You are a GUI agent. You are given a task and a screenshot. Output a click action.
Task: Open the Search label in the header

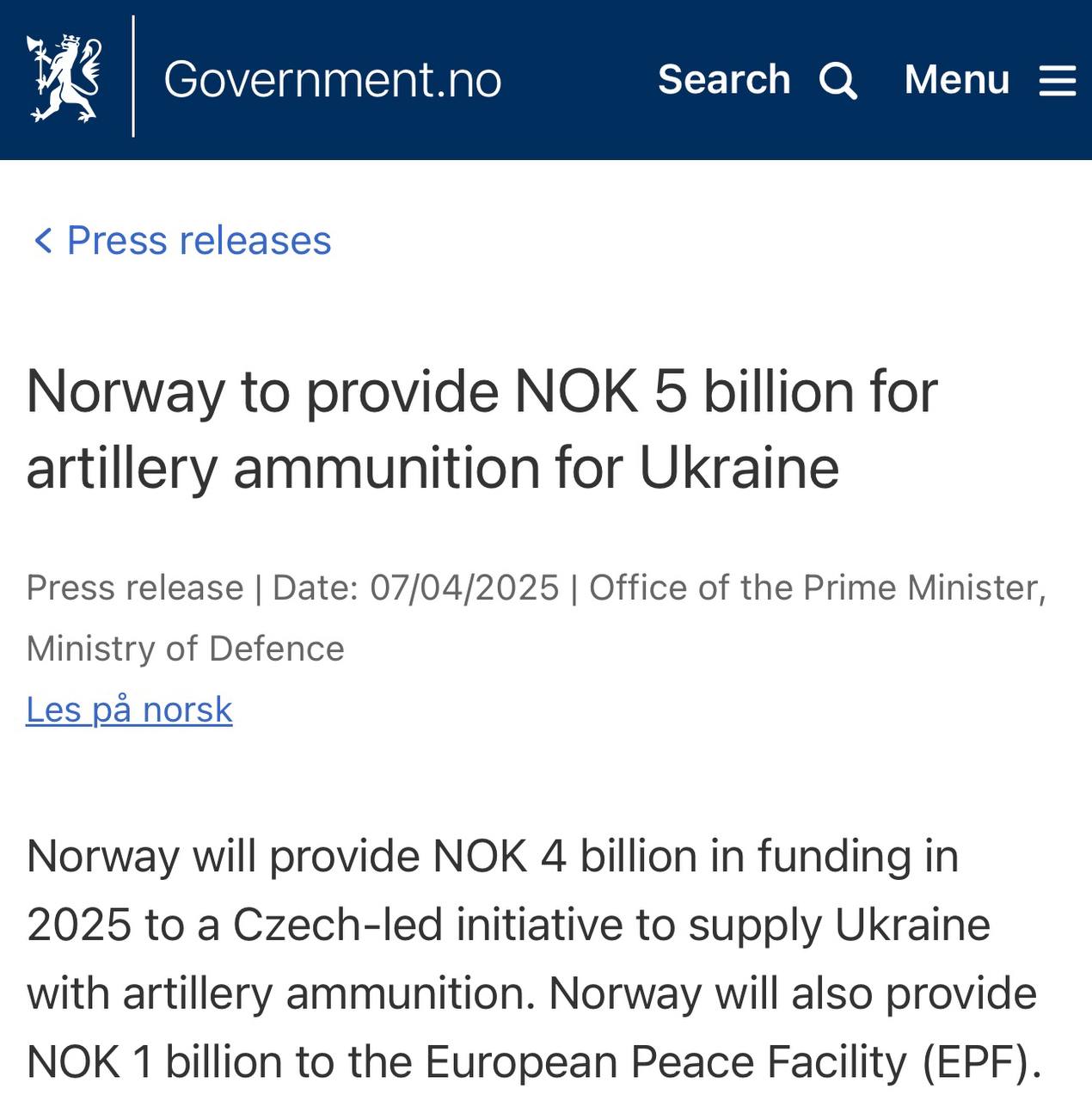point(723,80)
